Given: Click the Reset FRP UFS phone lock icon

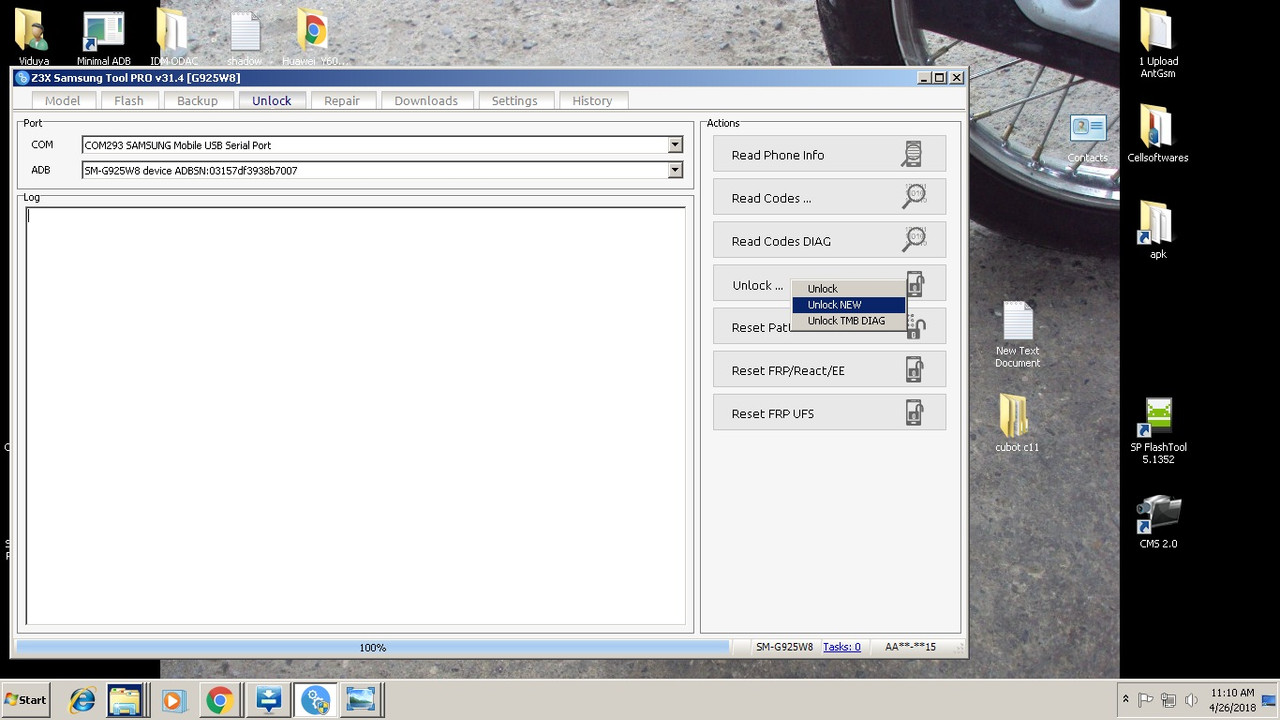Looking at the screenshot, I should [x=914, y=413].
